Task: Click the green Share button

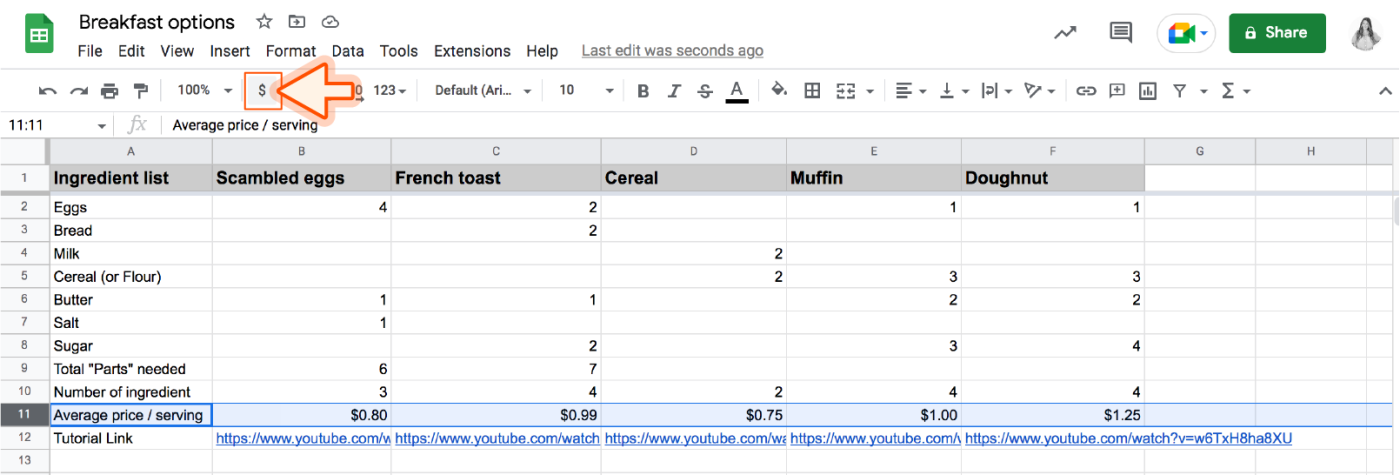Action: (x=1277, y=33)
